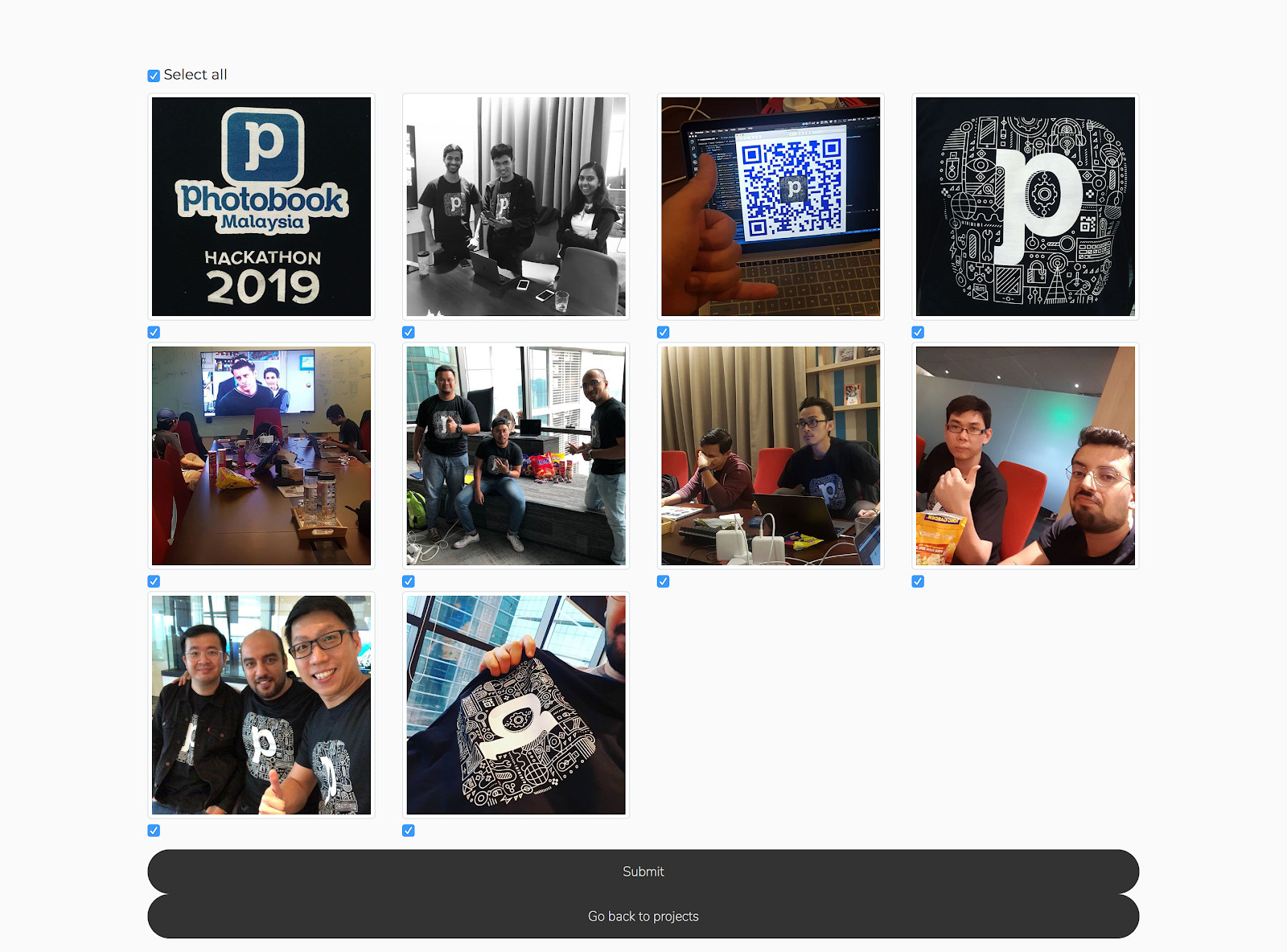
Task: Uncheck the box under the black-and-white group photo
Action: pos(409,332)
